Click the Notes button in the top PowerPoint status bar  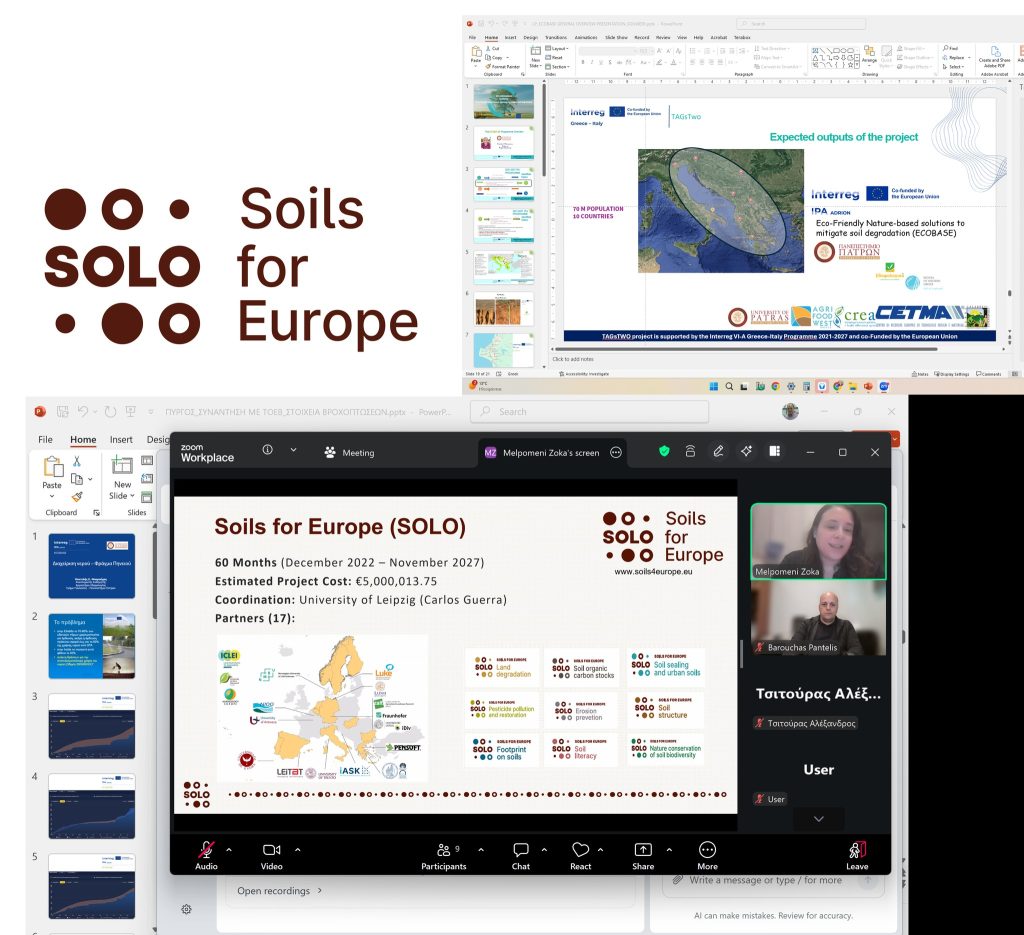tap(920, 374)
